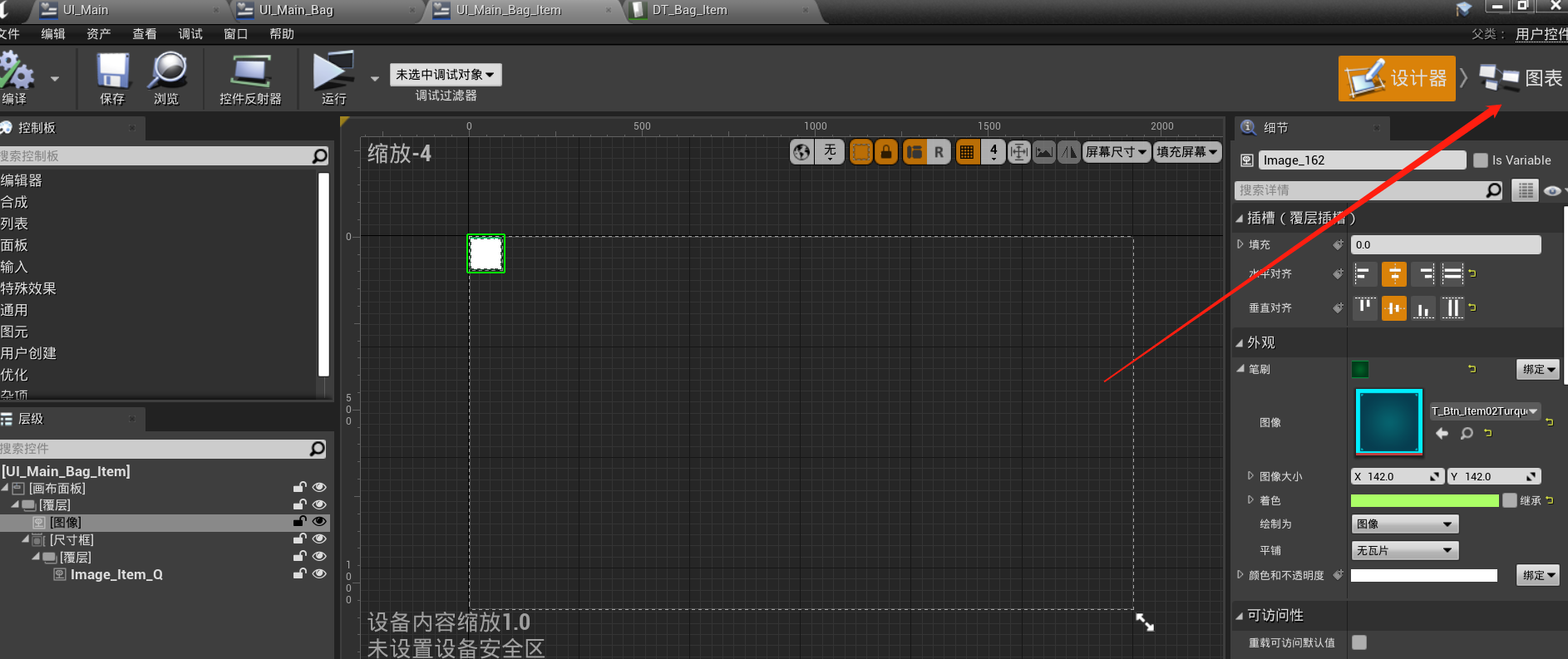Click the layout mode icon beside R
Screen dimensions: 1568x659
[915, 152]
